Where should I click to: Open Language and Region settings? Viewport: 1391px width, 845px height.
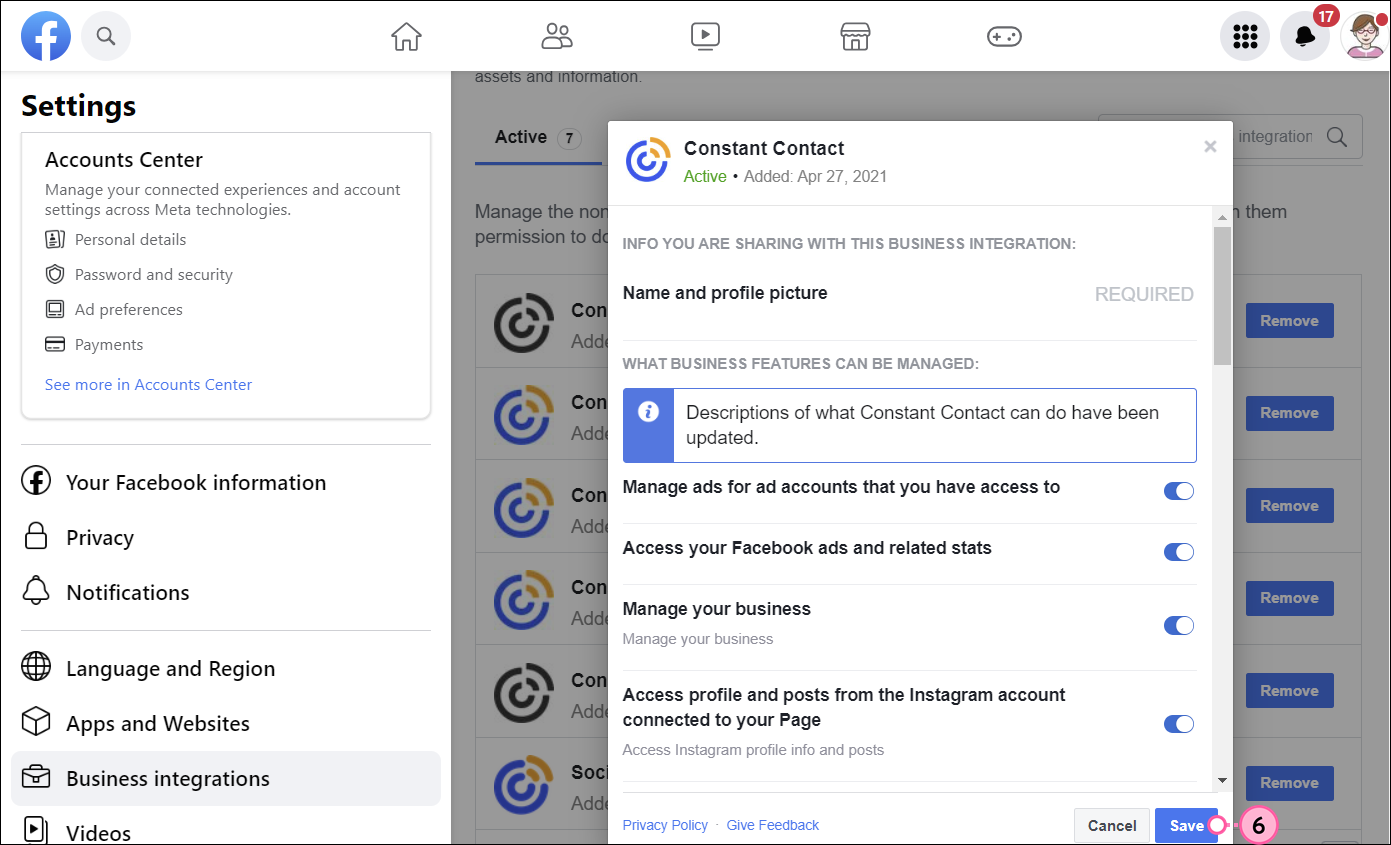coord(226,668)
